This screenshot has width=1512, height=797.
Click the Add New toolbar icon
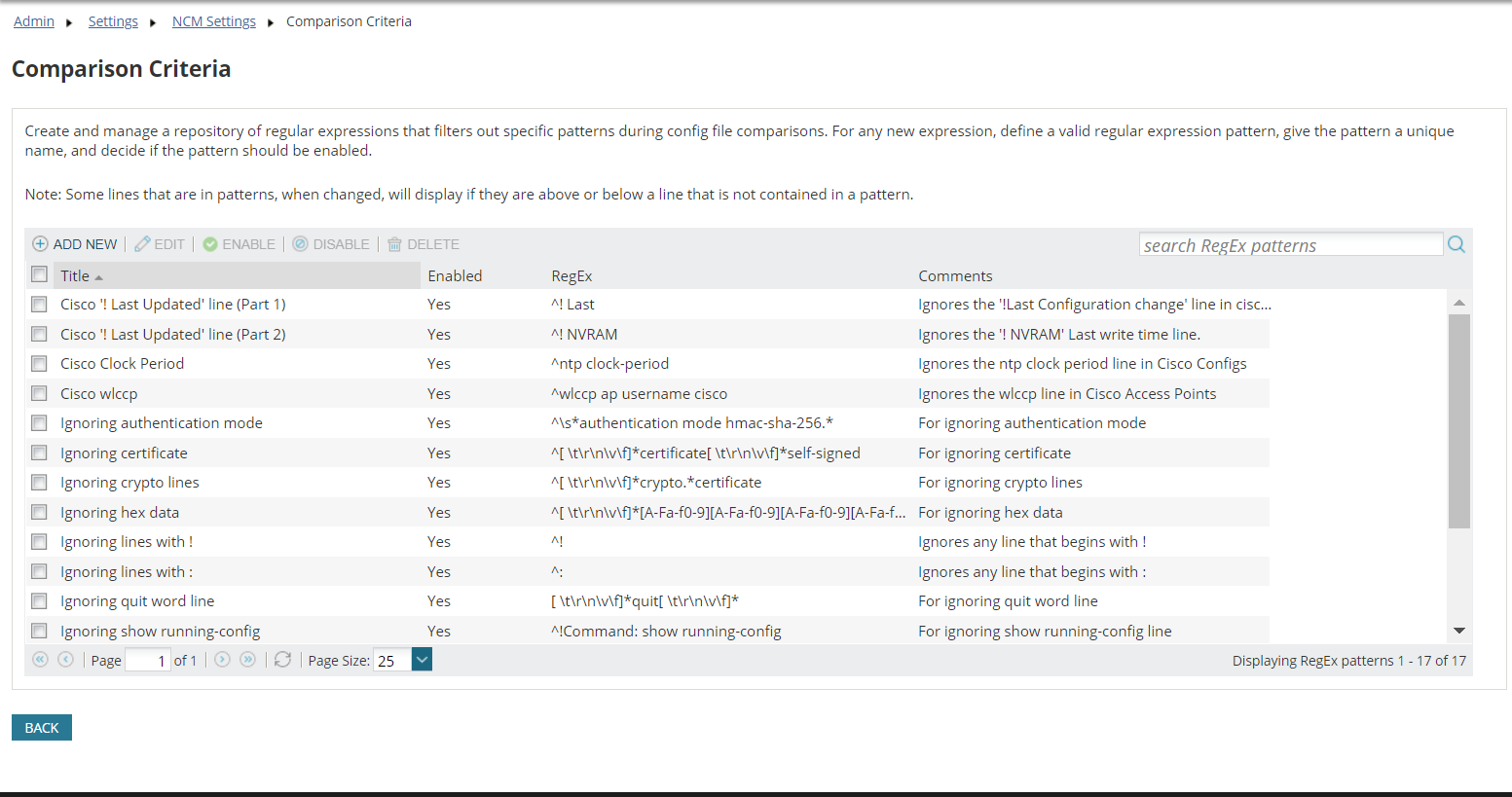coord(41,244)
